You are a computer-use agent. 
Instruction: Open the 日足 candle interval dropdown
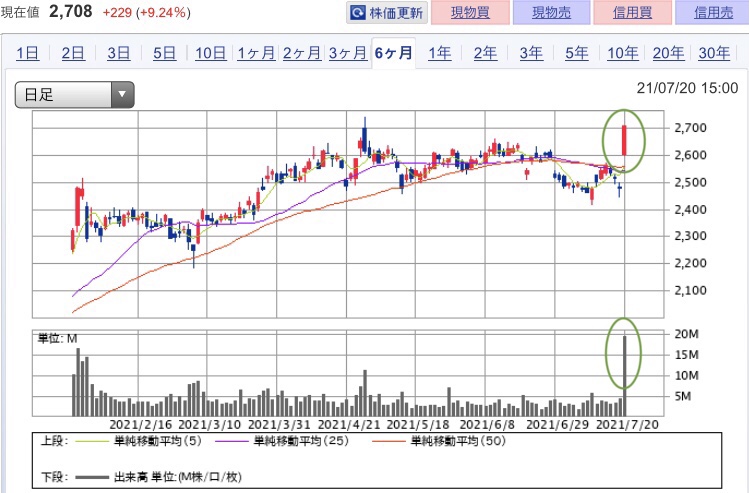(75, 95)
